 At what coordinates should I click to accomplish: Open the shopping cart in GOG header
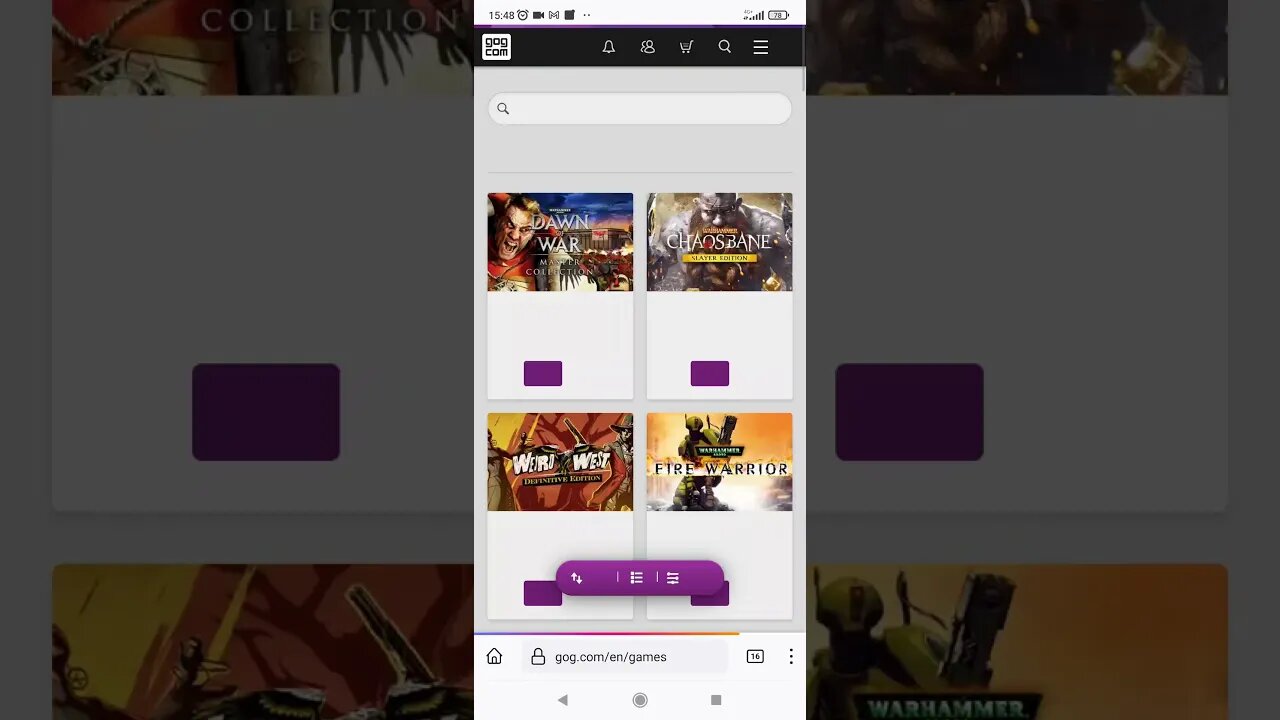click(x=686, y=47)
